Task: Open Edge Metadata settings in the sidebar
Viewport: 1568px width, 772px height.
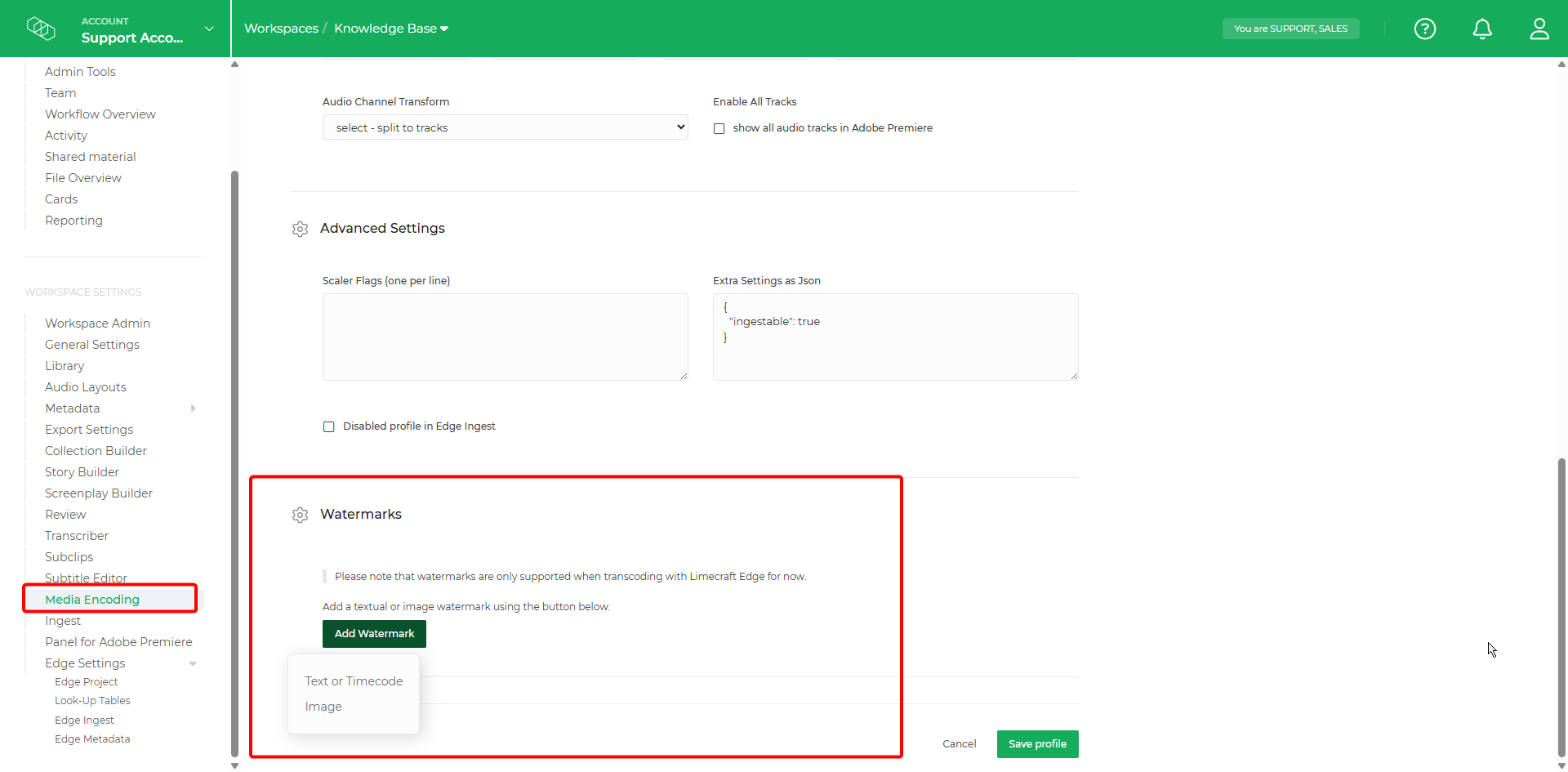Action: coord(92,739)
